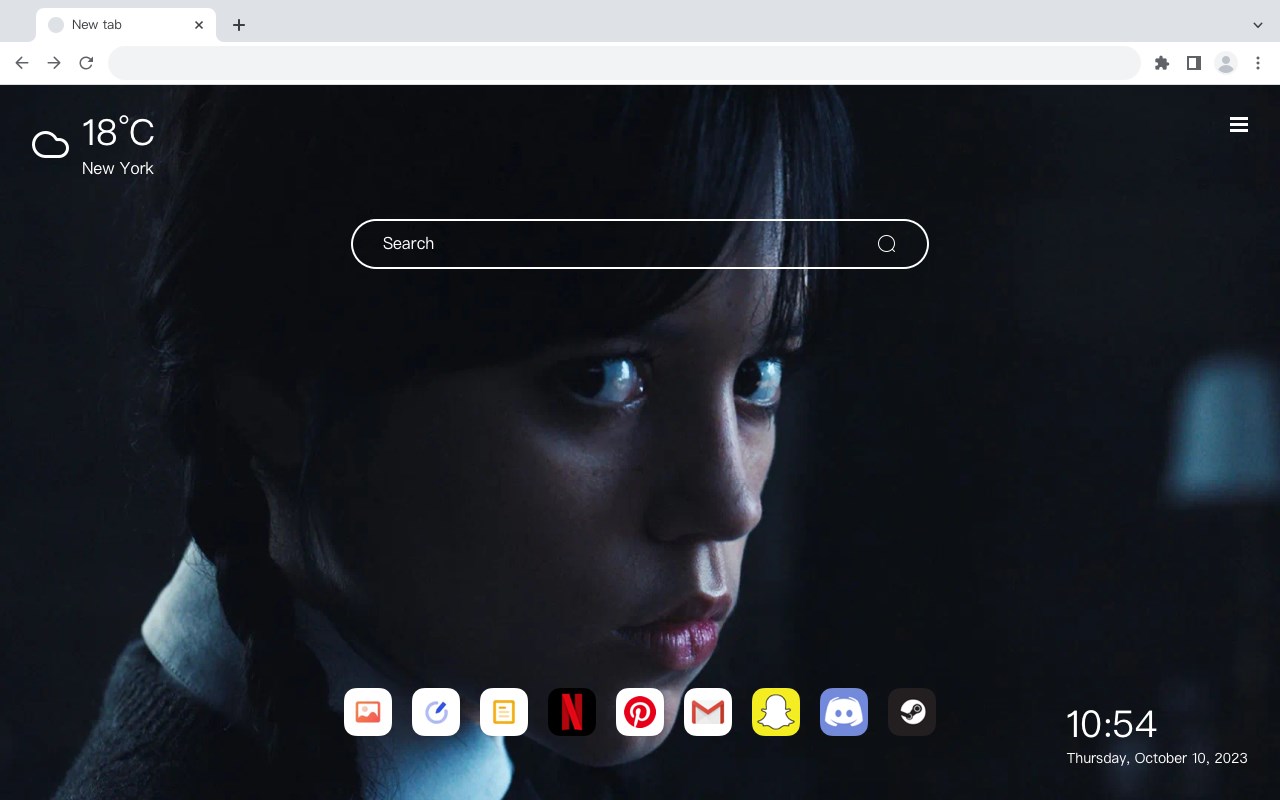Click the browser address bar
The height and width of the screenshot is (800, 1280).
[x=624, y=63]
